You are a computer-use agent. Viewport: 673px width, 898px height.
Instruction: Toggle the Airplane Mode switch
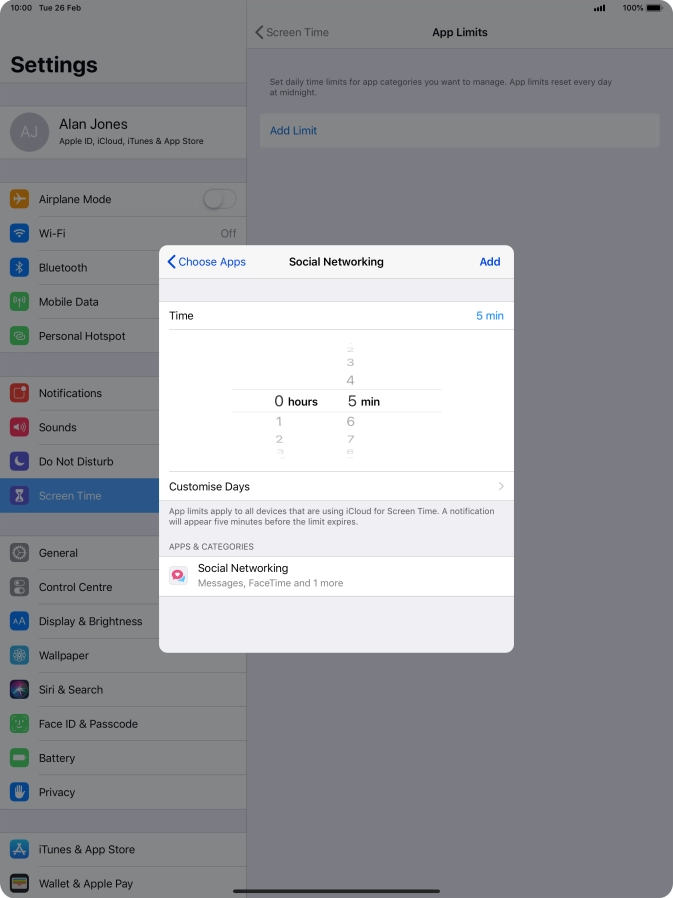(219, 199)
